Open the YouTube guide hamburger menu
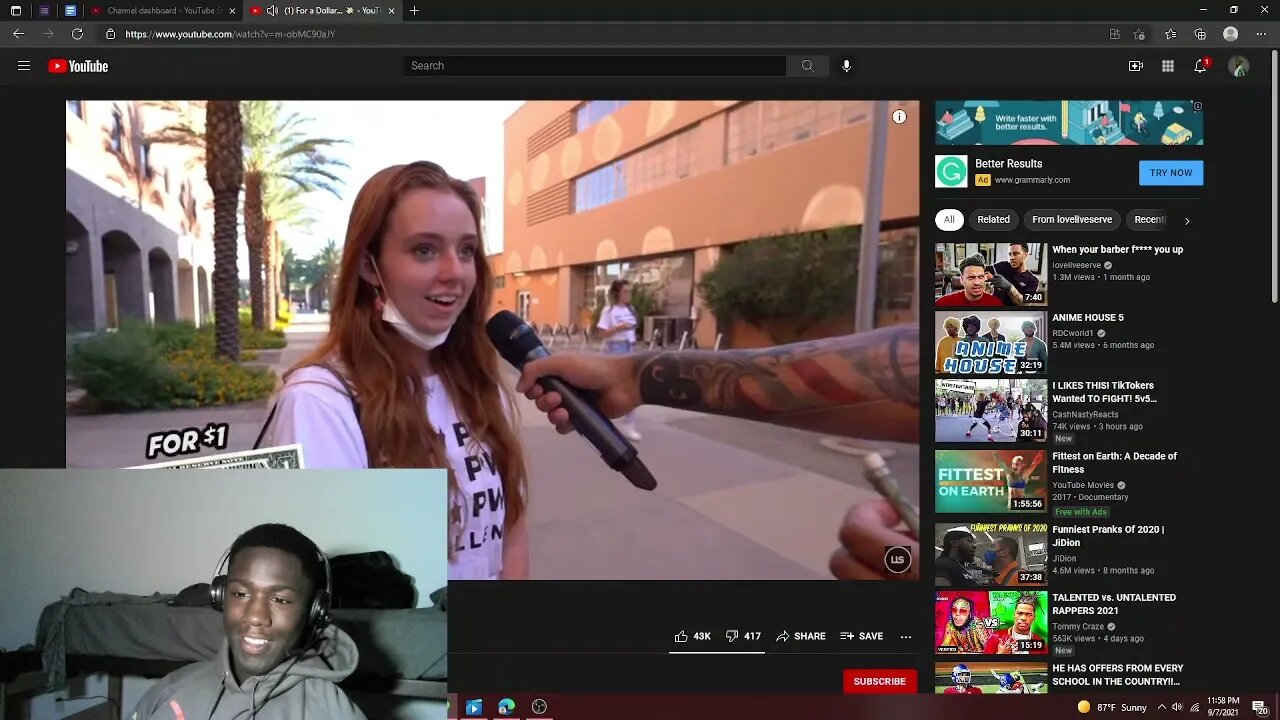This screenshot has height=720, width=1280. click(x=24, y=66)
